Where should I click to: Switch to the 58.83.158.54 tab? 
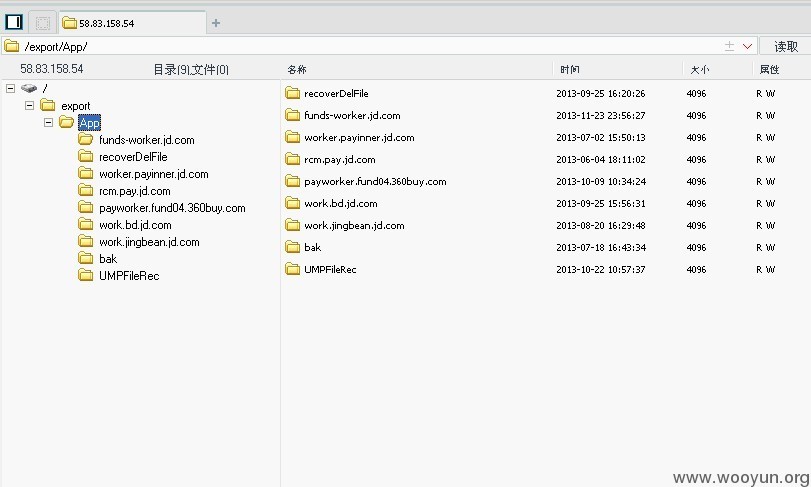click(132, 23)
